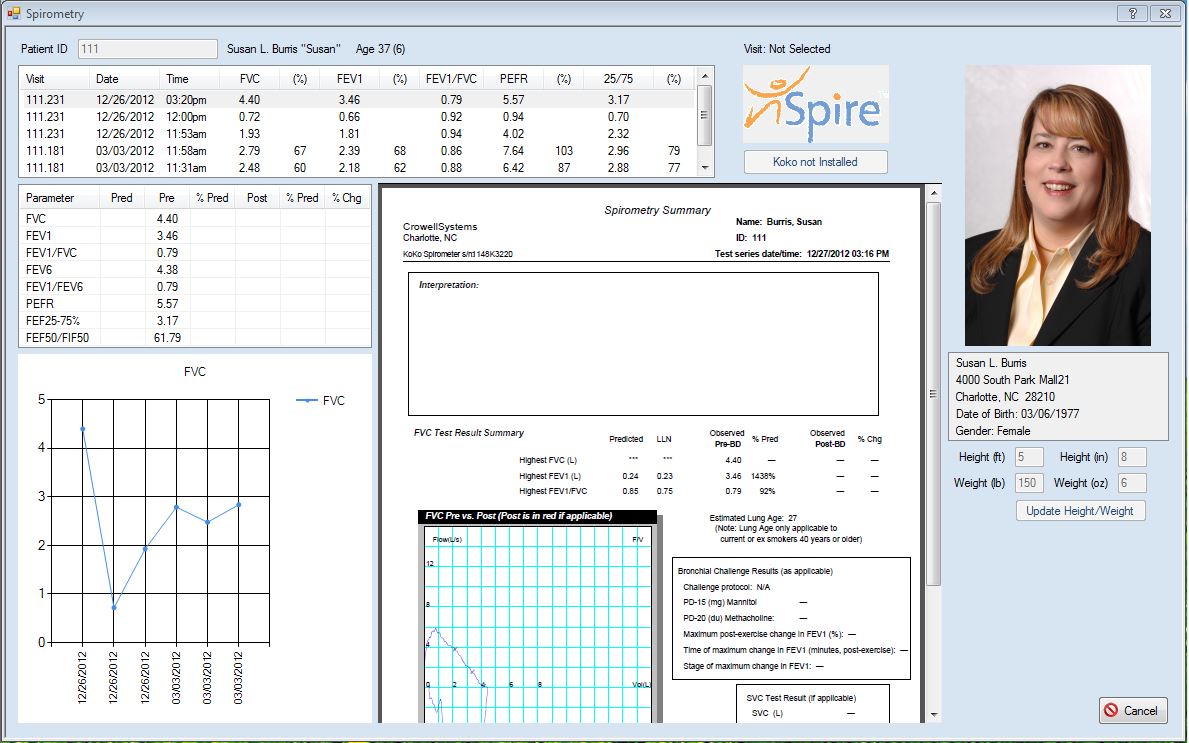Image resolution: width=1189 pixels, height=743 pixels.
Task: Click the patient photo of Susan Burris
Action: click(1057, 205)
